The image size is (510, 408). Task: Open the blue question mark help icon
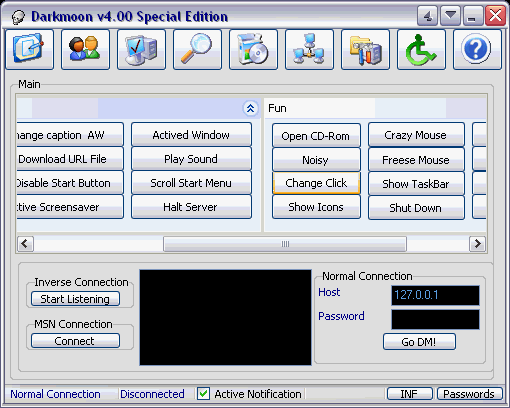(477, 49)
